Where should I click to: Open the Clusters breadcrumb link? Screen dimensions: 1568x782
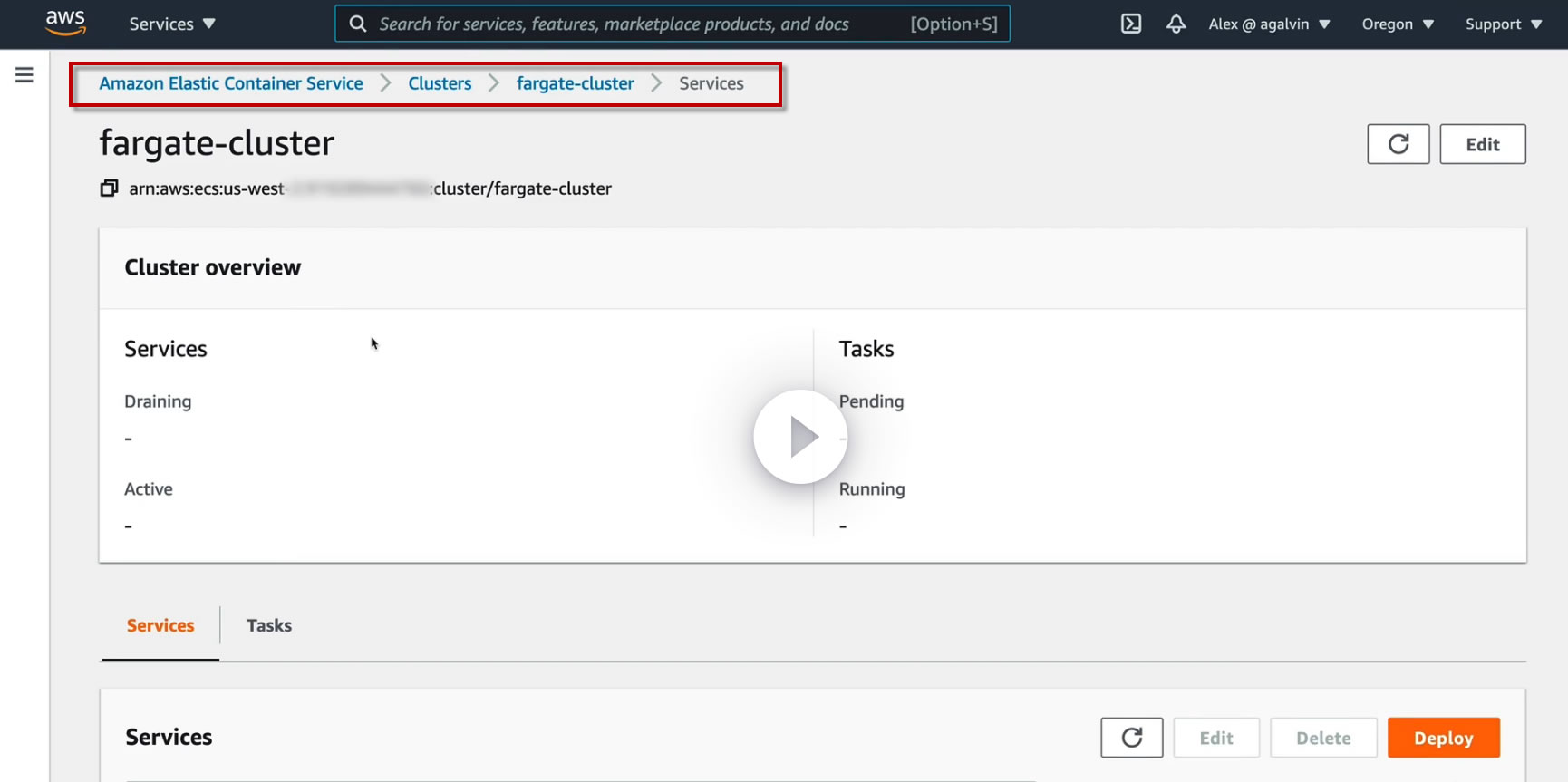(440, 83)
